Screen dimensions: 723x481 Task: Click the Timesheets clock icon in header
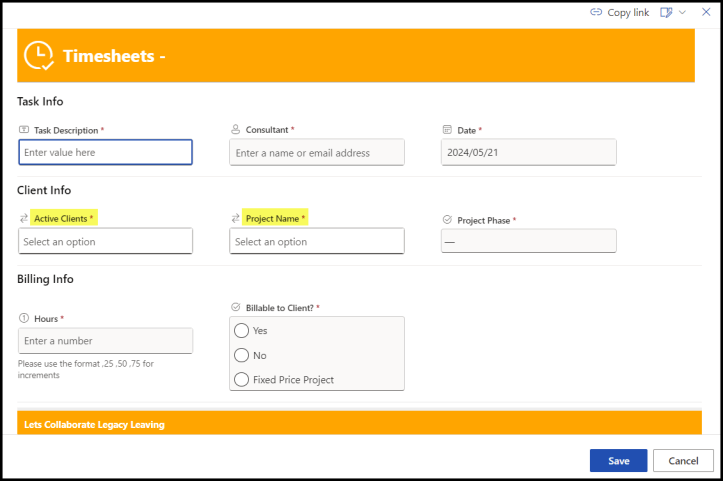[39, 55]
